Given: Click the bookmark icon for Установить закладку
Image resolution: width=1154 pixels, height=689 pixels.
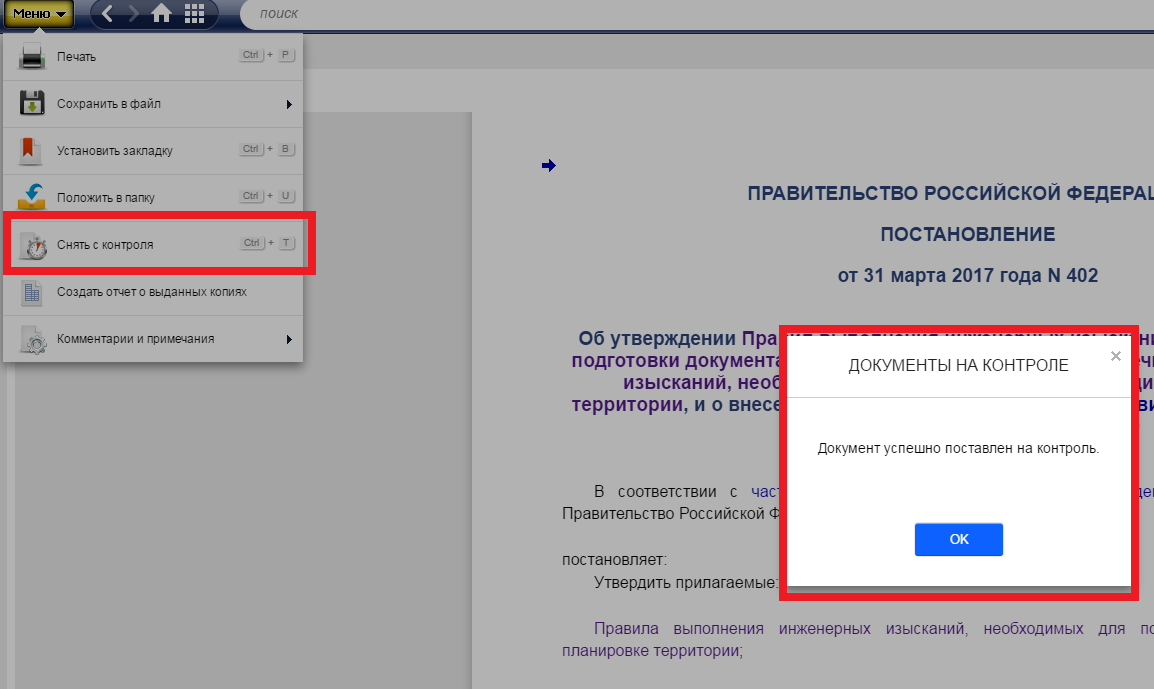Looking at the screenshot, I should click(32, 151).
